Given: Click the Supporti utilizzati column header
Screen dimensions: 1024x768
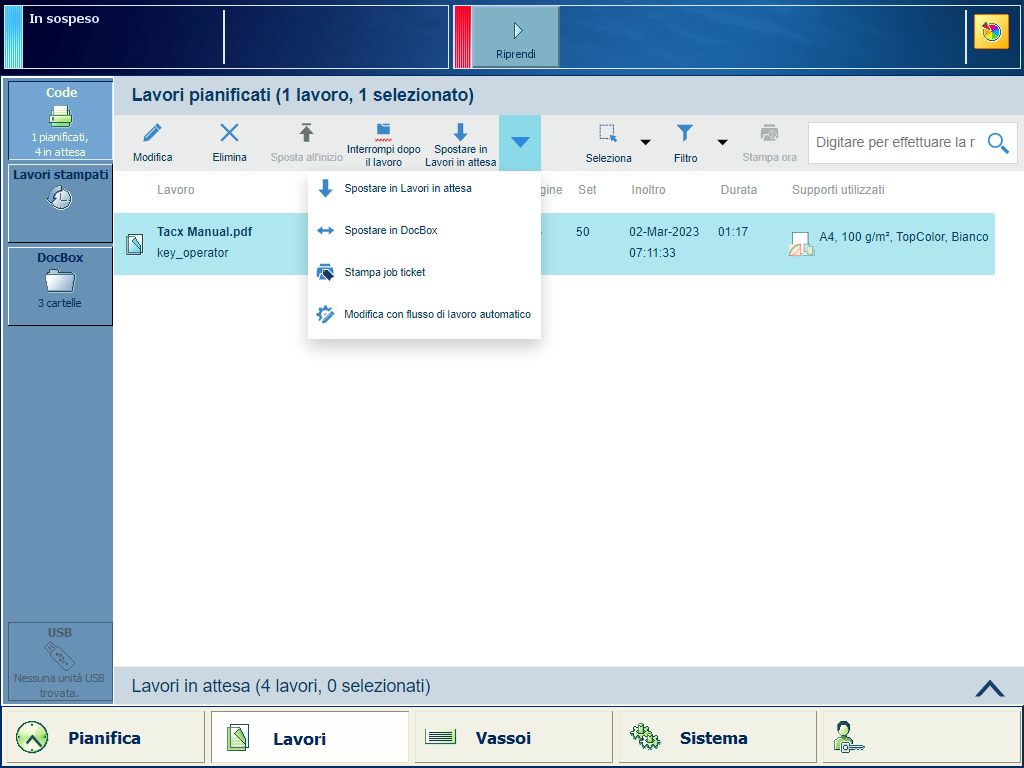Looking at the screenshot, I should 838,189.
